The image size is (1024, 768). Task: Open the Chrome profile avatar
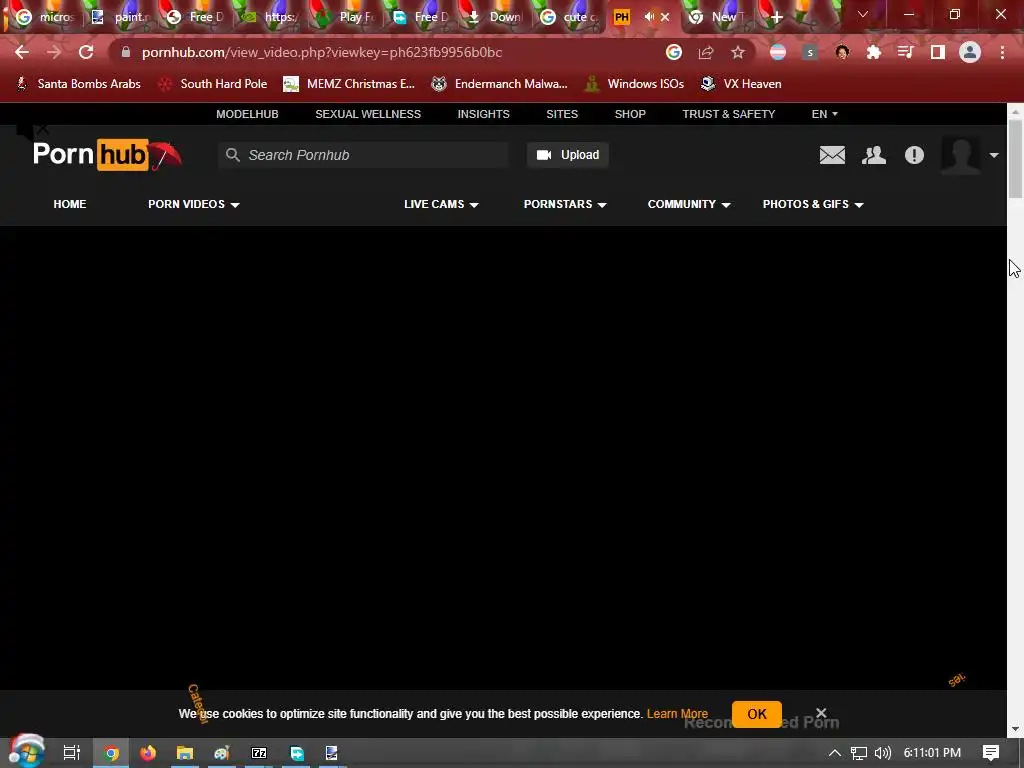(970, 52)
